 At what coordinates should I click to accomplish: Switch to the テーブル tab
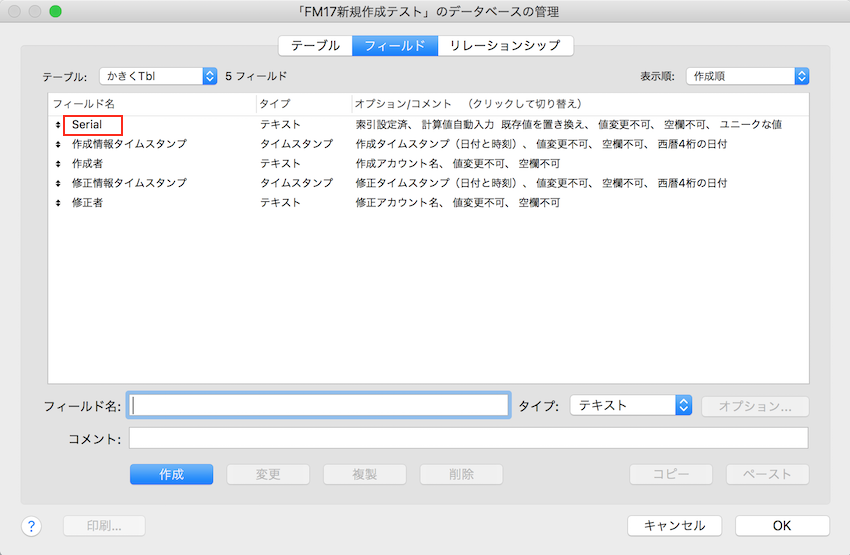(315, 46)
